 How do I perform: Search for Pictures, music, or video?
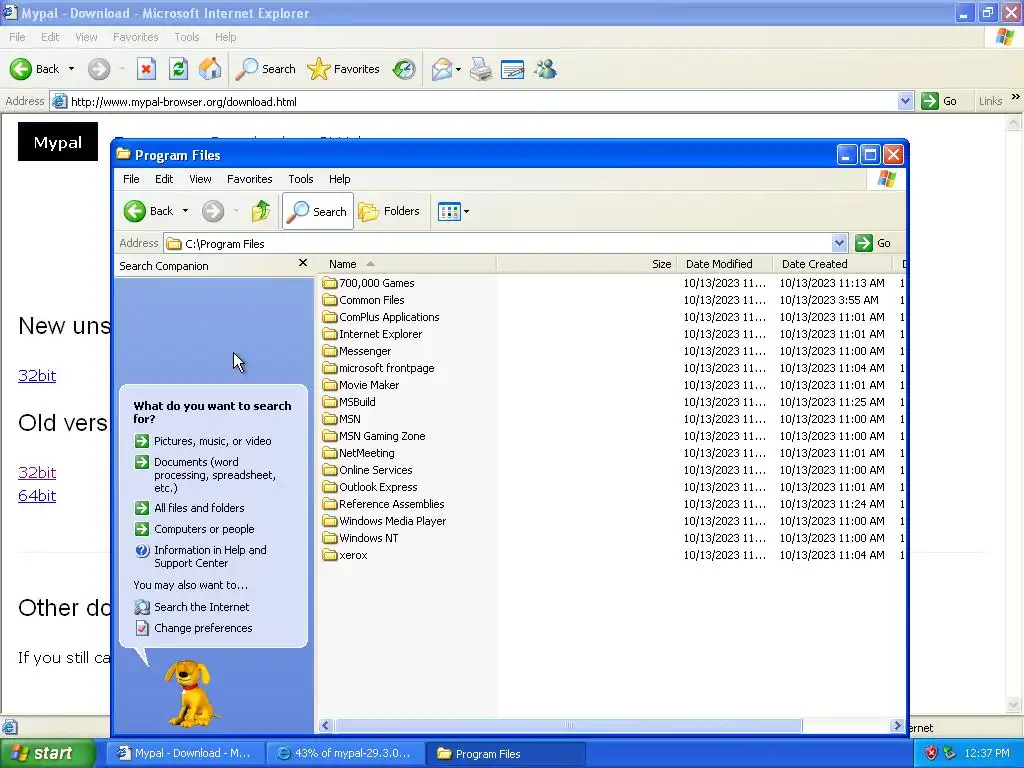pyautogui.click(x=212, y=441)
